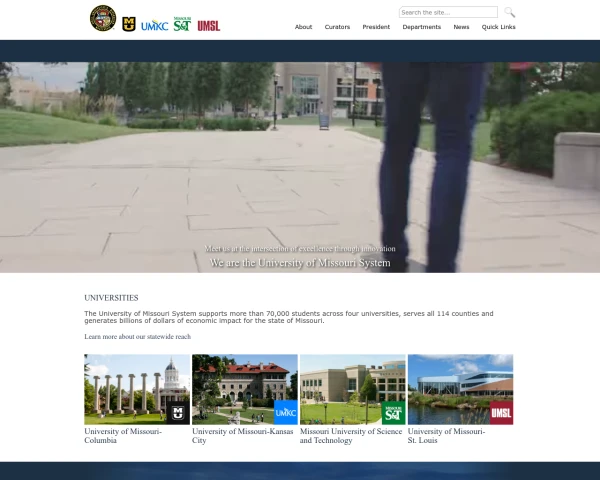Click the University of Missouri System seal logo
Viewport: 600px width, 480px height.
pyautogui.click(x=103, y=18)
